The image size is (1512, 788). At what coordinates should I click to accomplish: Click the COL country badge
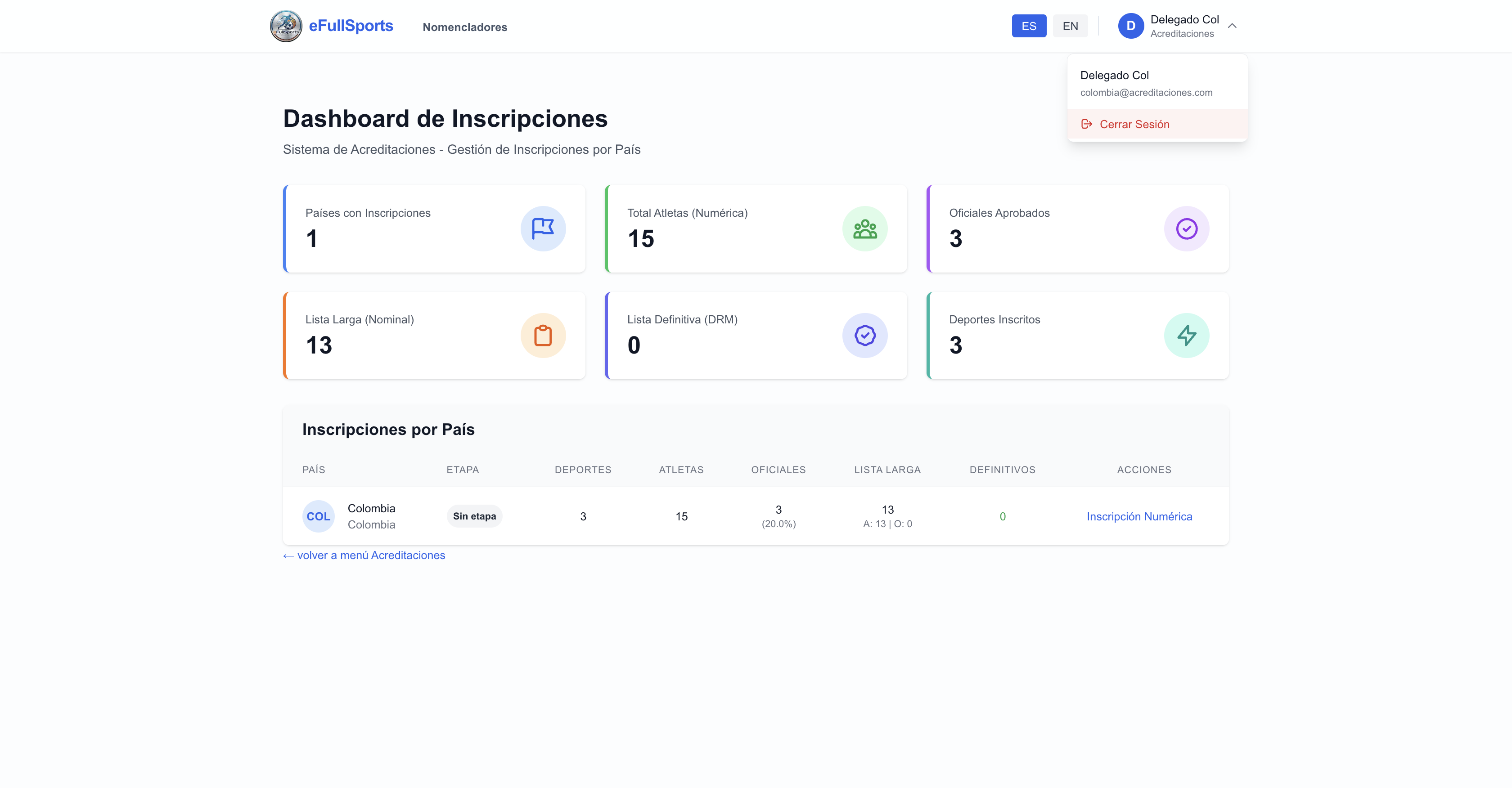318,516
